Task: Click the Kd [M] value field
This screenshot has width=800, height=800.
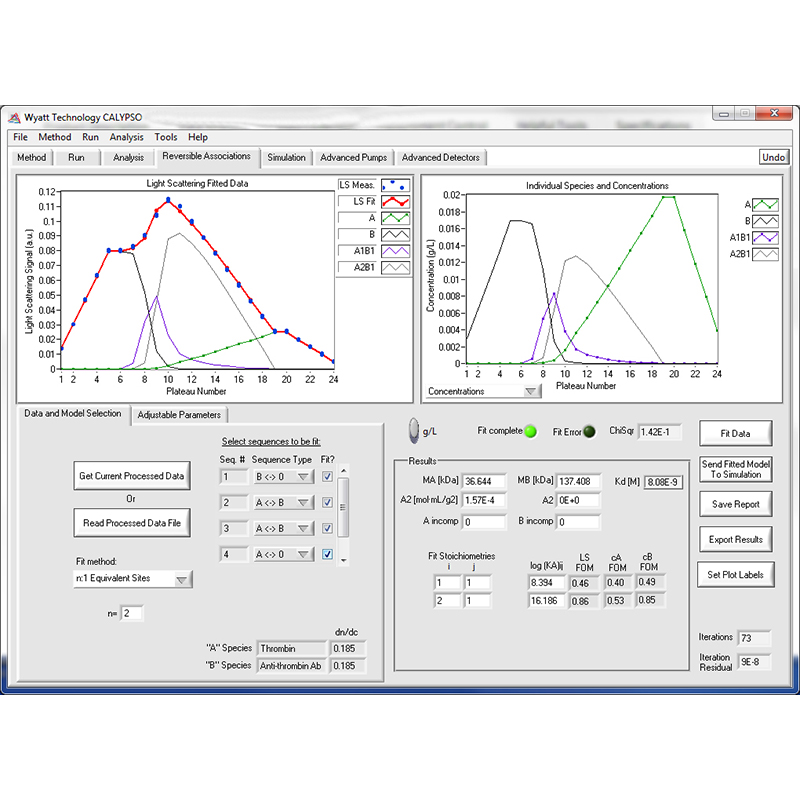Action: coord(663,482)
